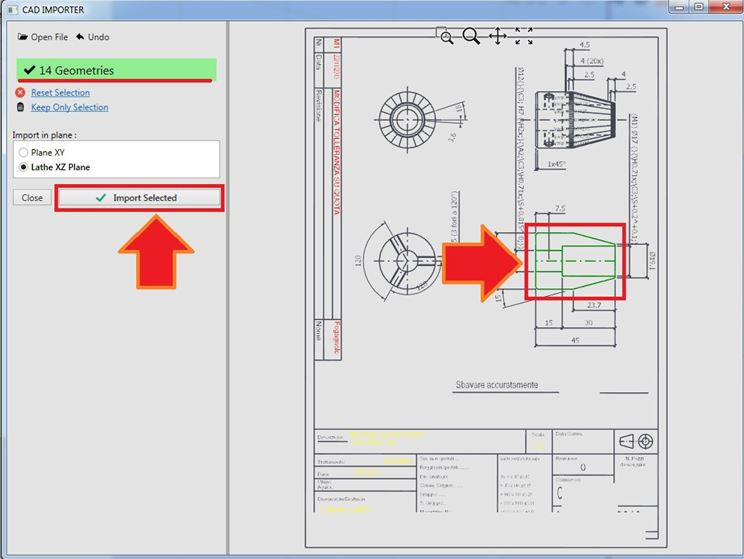Click the folder icon next to Open File
The width and height of the screenshot is (744, 559).
pos(22,37)
